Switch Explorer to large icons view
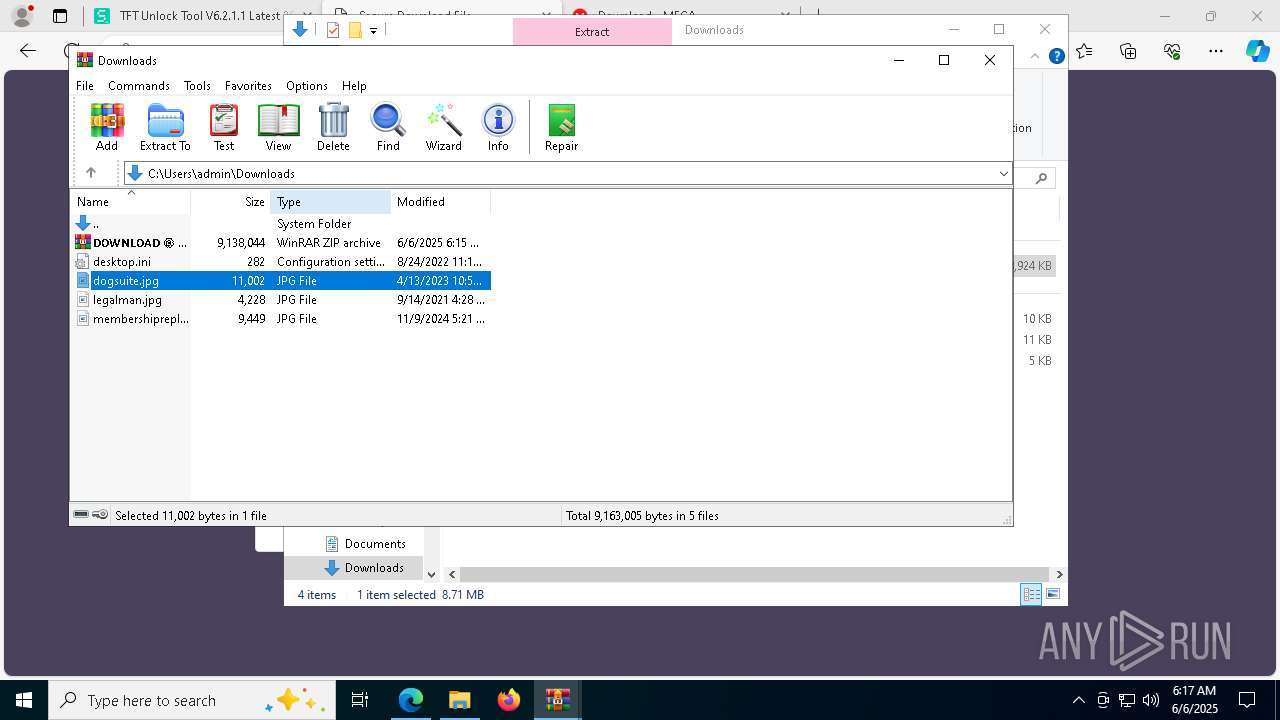Viewport: 1280px width, 720px height. (1053, 594)
